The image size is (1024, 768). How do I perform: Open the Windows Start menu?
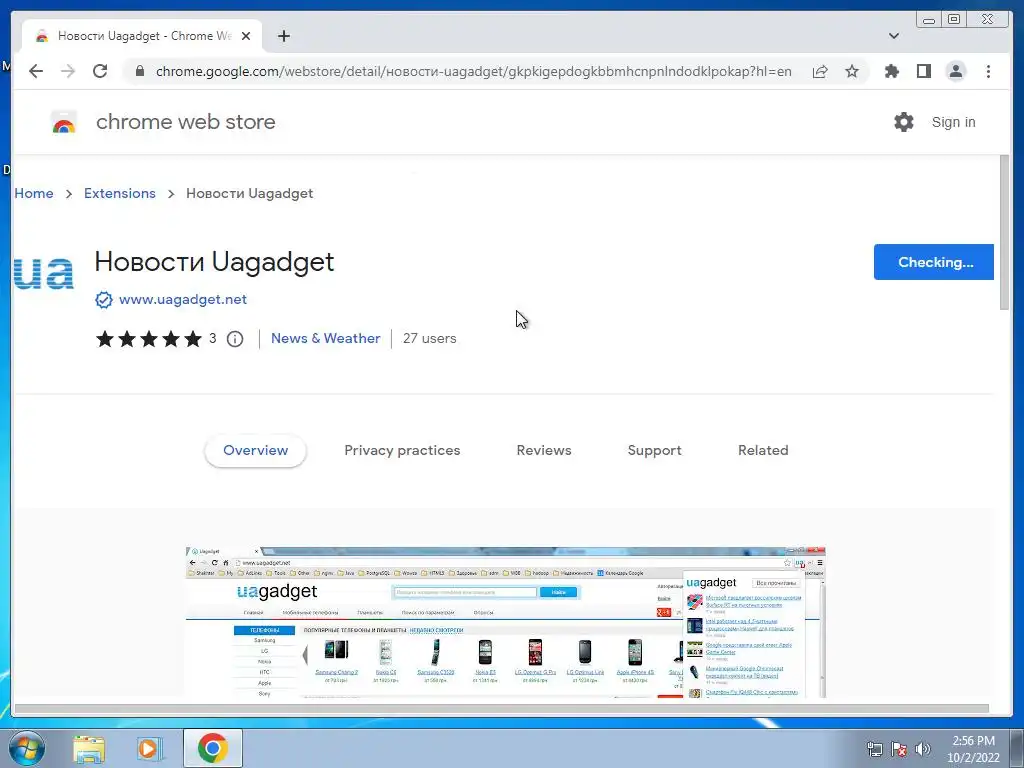click(x=26, y=748)
